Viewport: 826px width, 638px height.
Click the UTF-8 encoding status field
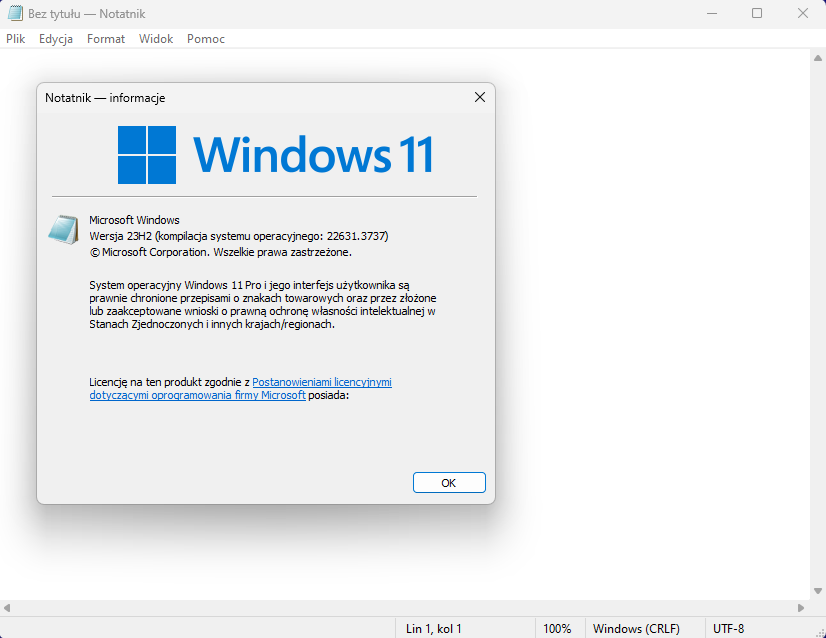pos(728,629)
